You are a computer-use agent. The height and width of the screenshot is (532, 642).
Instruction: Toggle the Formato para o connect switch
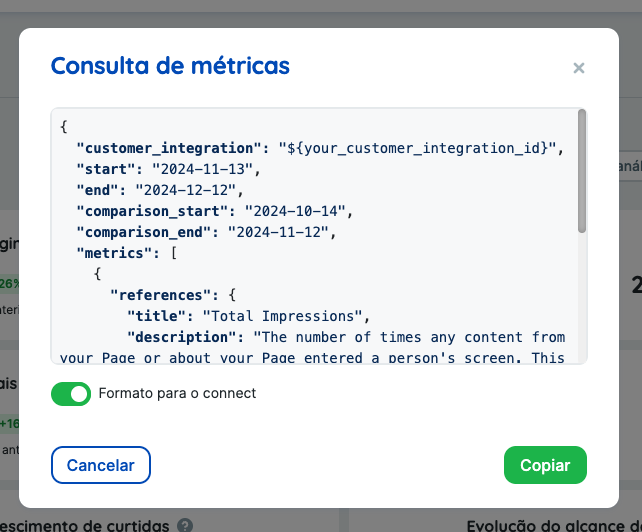coord(71,394)
